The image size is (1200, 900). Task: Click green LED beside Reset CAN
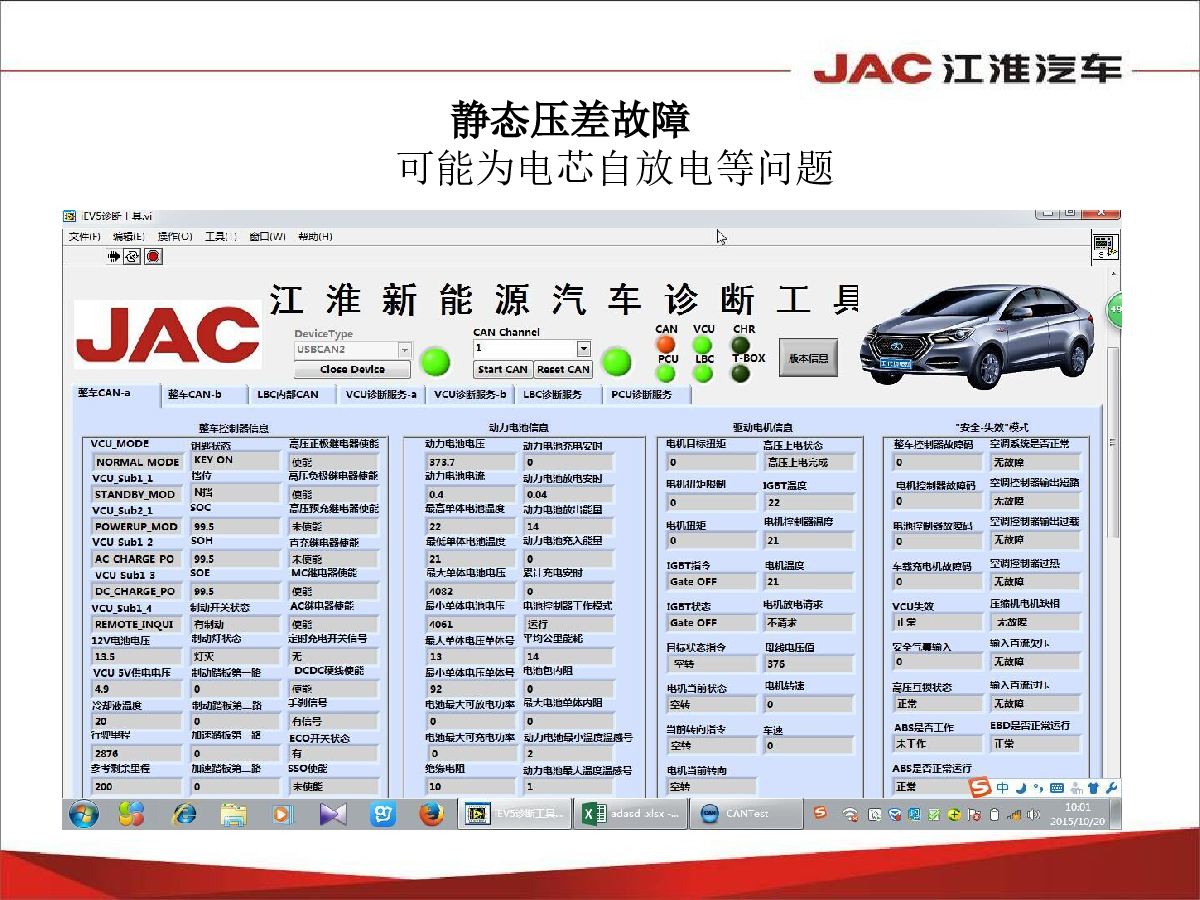(x=617, y=361)
